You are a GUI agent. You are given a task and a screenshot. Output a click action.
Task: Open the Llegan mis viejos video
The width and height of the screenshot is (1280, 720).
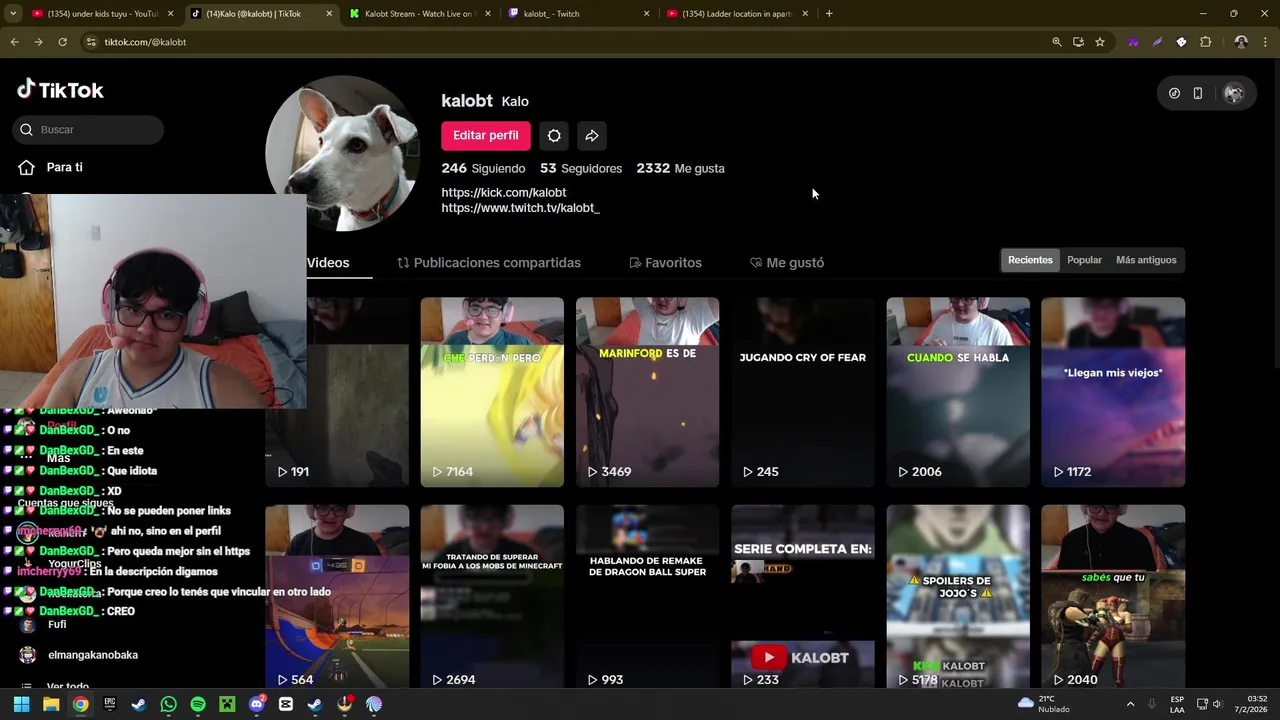coord(1113,392)
